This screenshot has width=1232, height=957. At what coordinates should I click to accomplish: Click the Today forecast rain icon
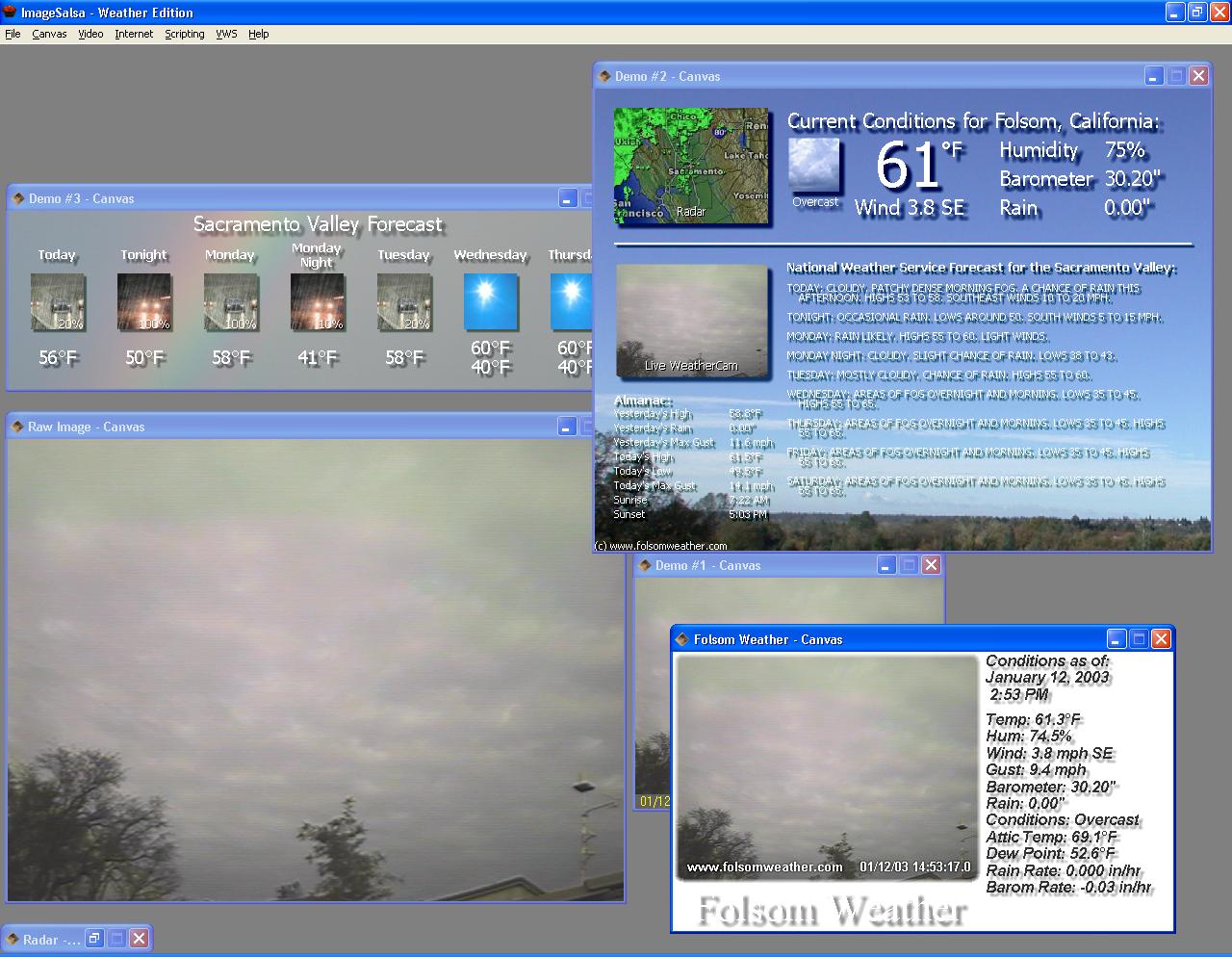click(58, 302)
